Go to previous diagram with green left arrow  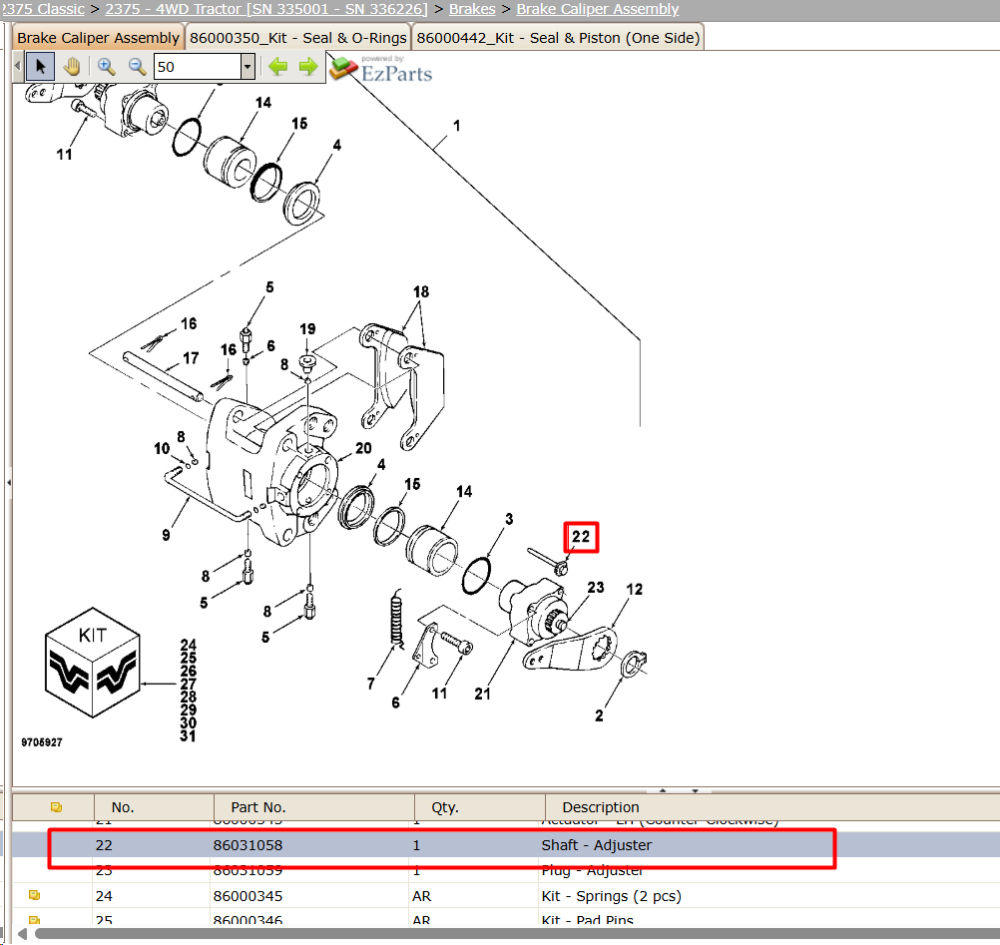click(x=278, y=66)
